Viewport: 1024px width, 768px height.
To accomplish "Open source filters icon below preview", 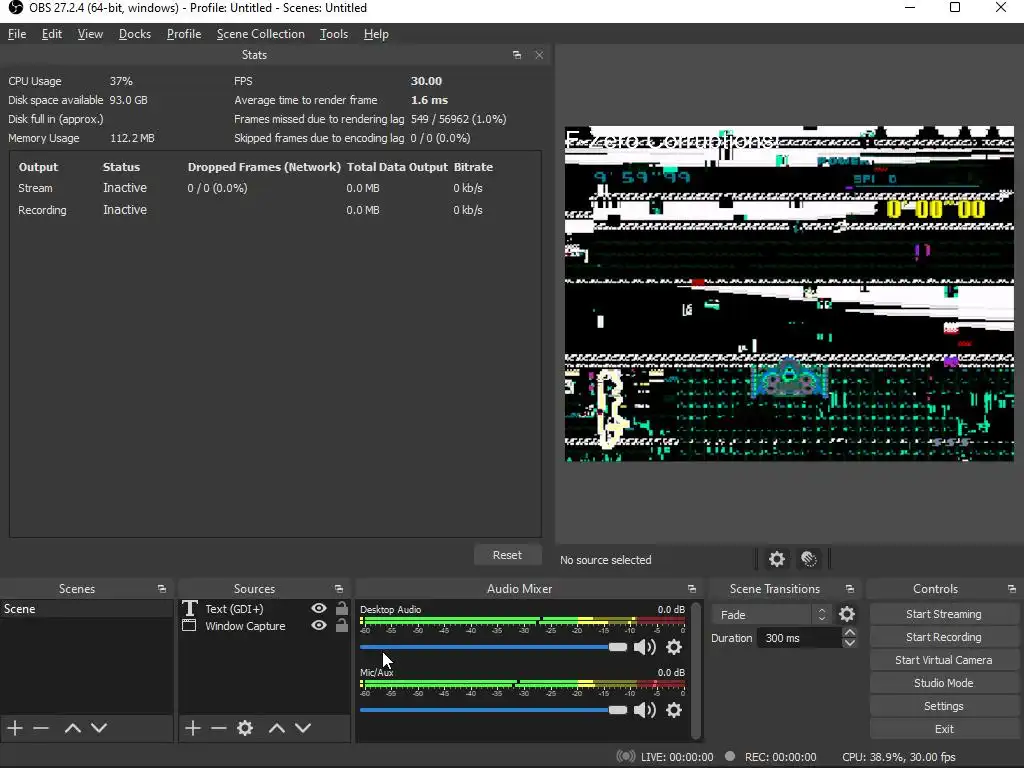I will [809, 559].
